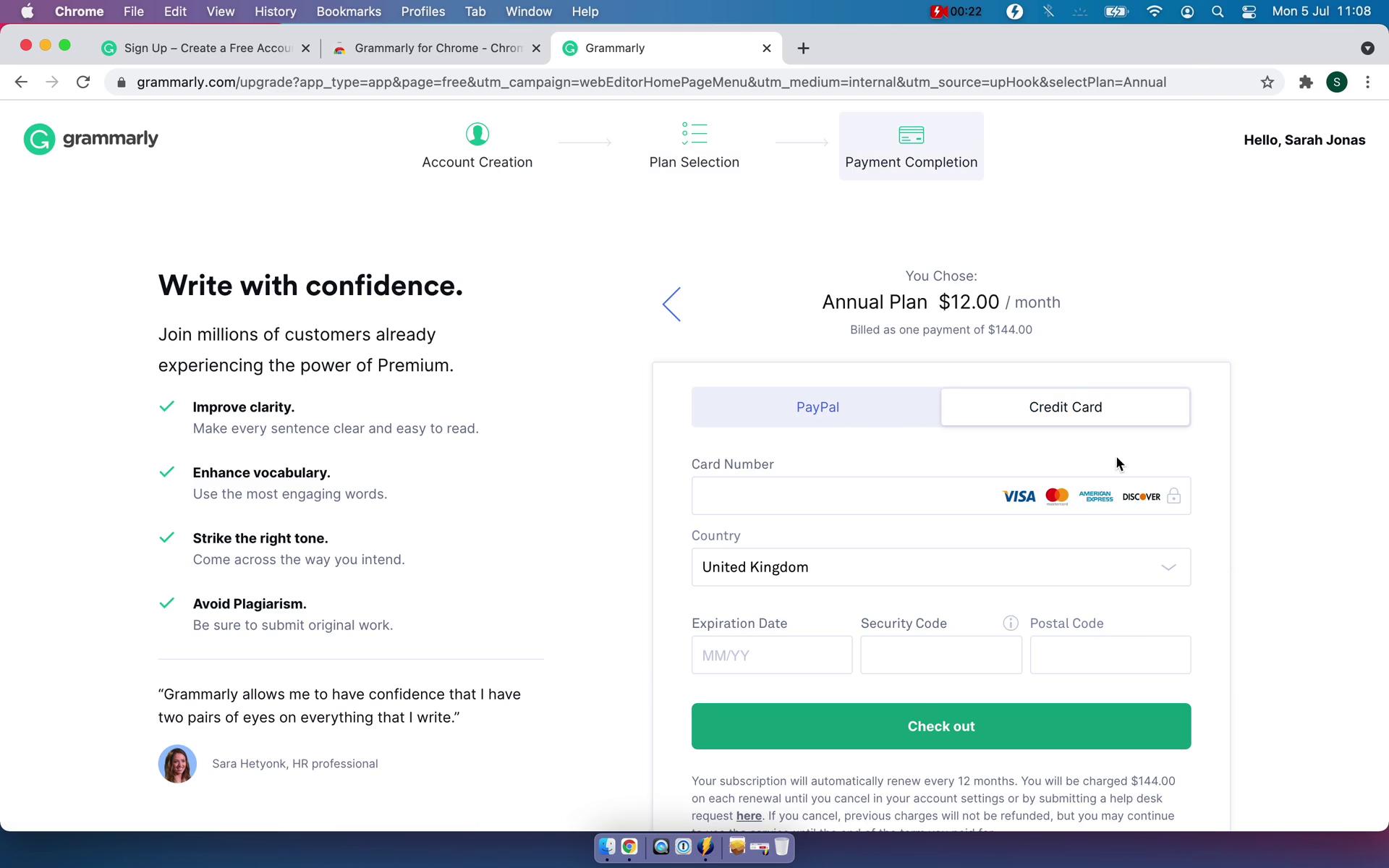The height and width of the screenshot is (868, 1389).
Task: Click the 'Write with confidence.' heading
Action: pyautogui.click(x=310, y=286)
